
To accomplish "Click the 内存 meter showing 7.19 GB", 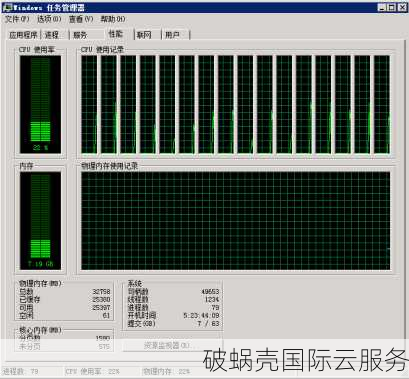I will coord(40,221).
